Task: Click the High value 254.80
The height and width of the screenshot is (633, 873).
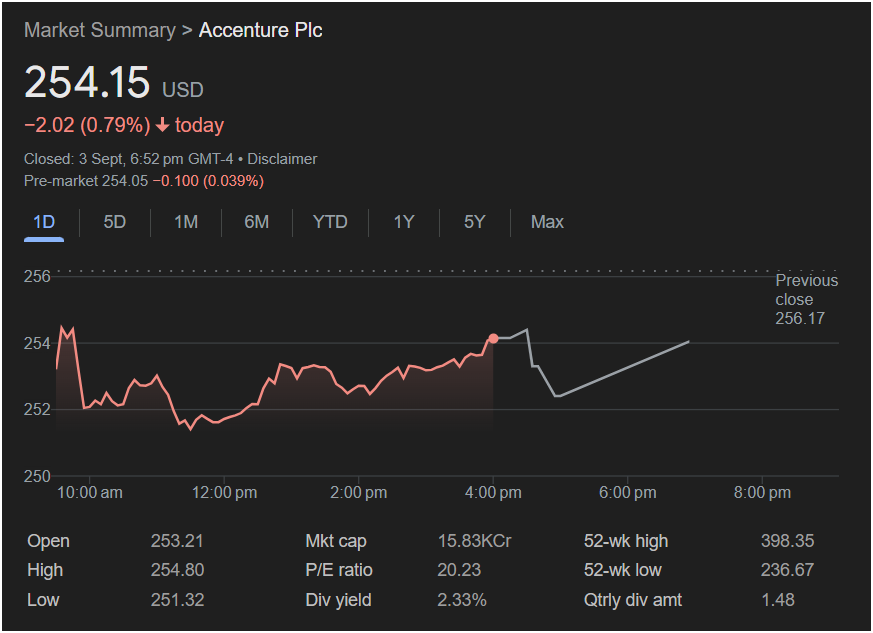Action: click(177, 570)
